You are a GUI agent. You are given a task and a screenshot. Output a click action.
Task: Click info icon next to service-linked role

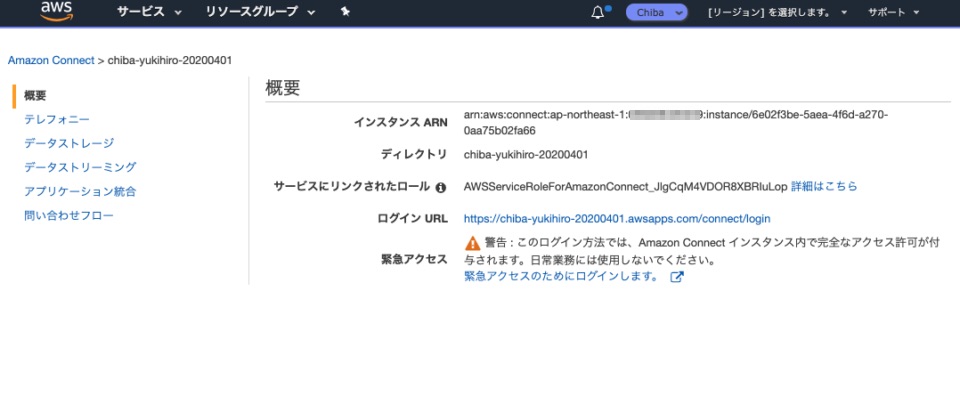click(x=440, y=187)
